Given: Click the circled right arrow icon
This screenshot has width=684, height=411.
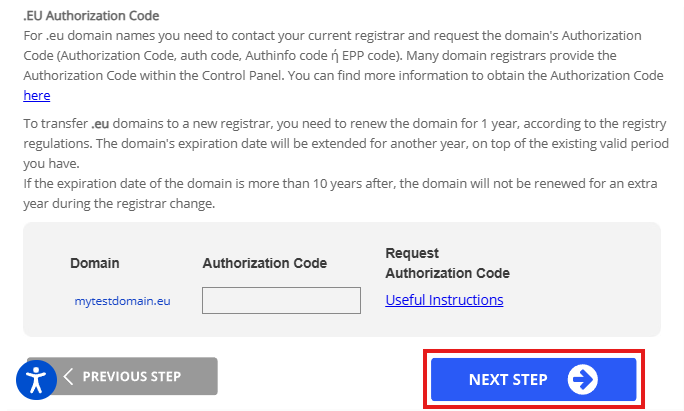Looking at the screenshot, I should pos(582,379).
